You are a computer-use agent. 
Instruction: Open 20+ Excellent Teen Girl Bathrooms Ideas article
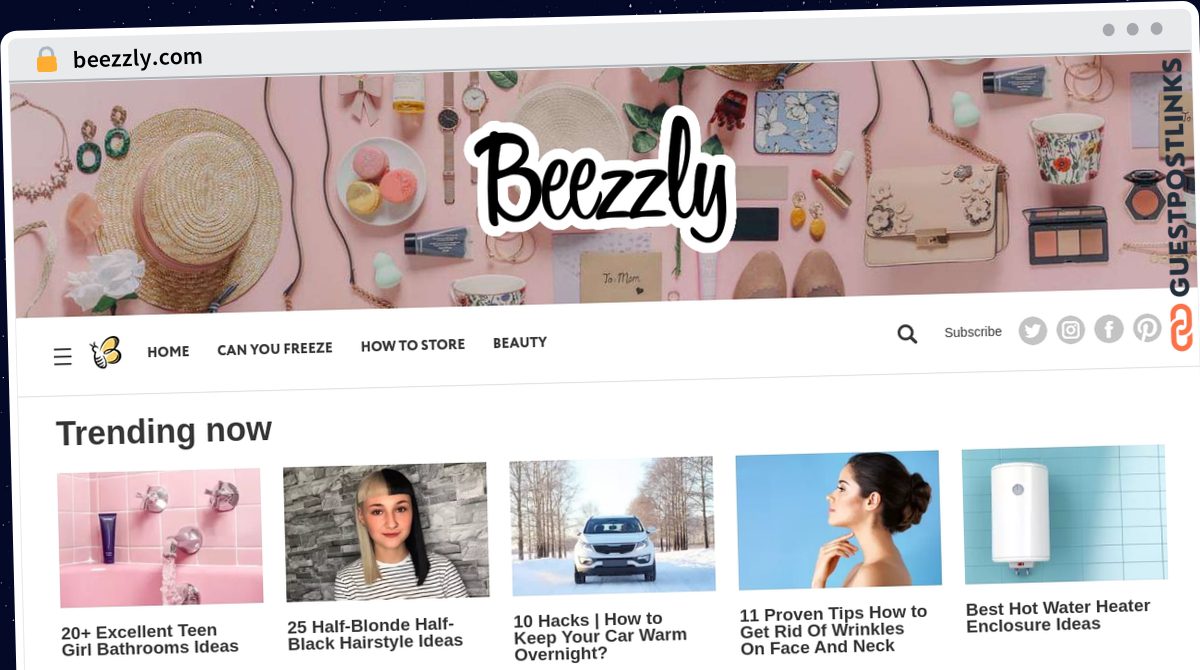(x=150, y=639)
